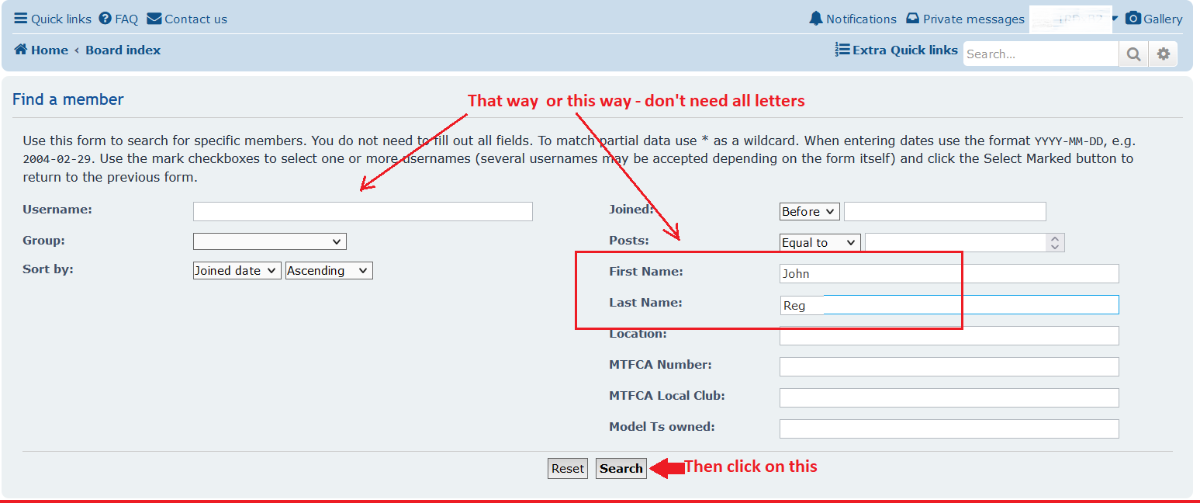1200x503 pixels.
Task: Open the Joined date sort dropdown
Action: pyautogui.click(x=237, y=270)
